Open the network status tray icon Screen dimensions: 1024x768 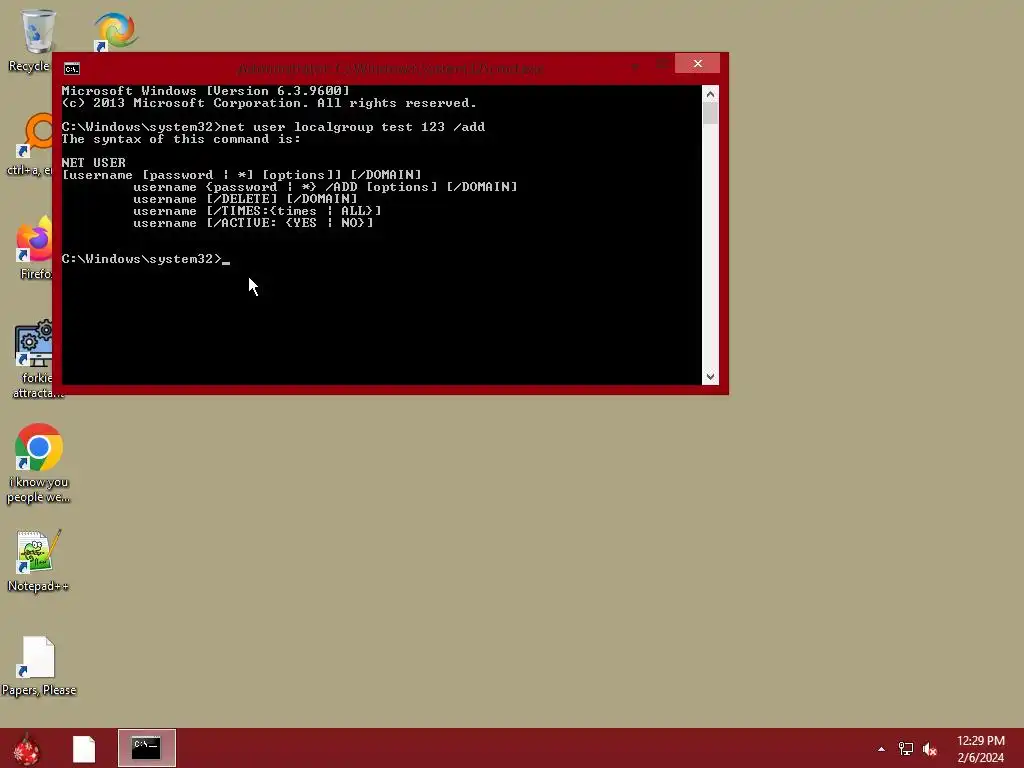[x=905, y=749]
